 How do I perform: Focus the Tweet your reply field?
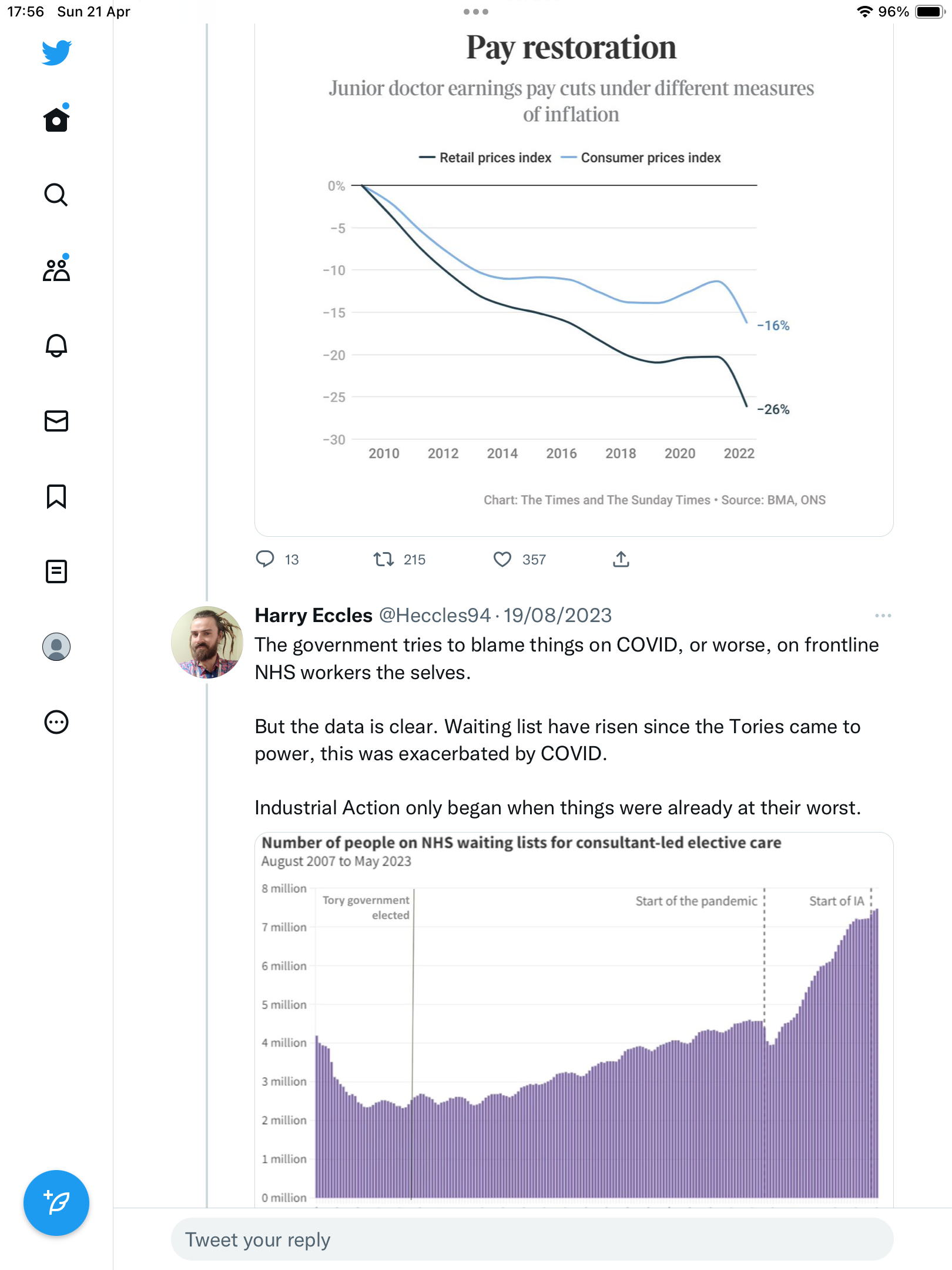pos(532,1239)
